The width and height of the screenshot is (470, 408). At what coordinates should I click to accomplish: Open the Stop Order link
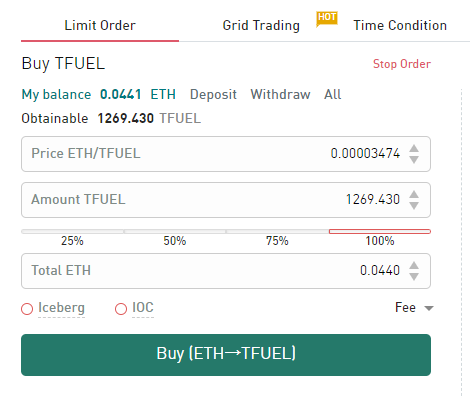(x=402, y=64)
